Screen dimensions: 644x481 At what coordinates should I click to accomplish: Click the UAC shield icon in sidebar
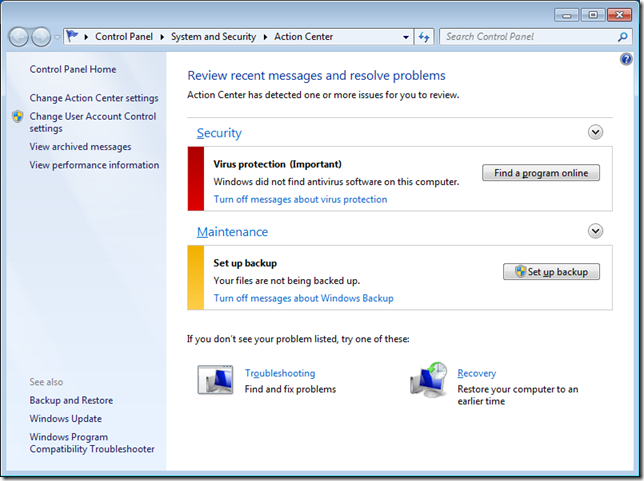(x=18, y=116)
